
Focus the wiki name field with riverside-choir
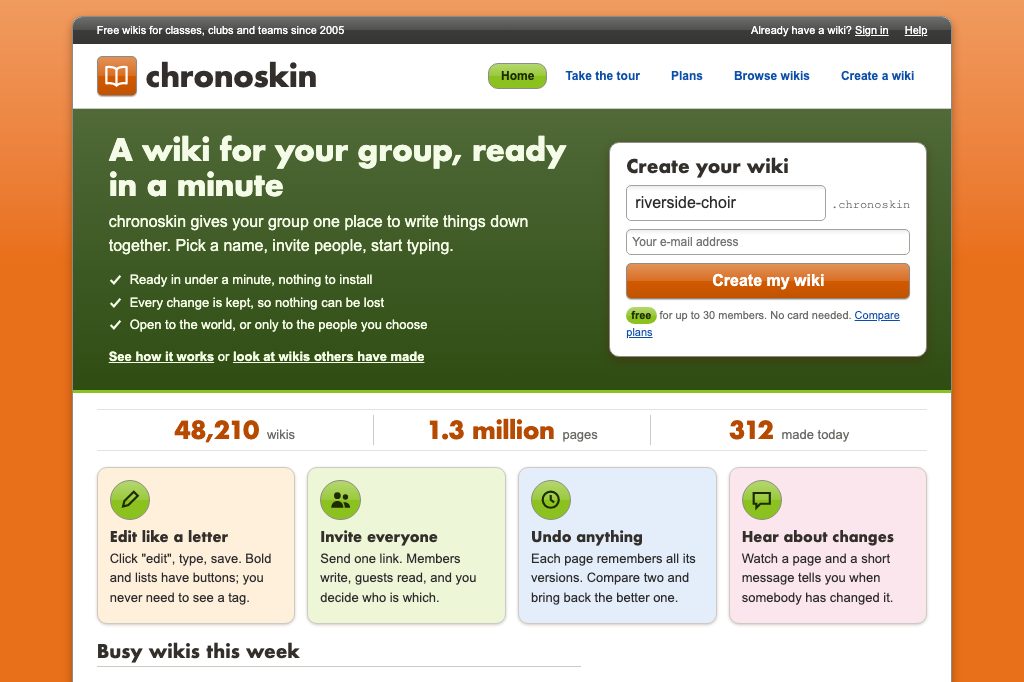coord(726,203)
